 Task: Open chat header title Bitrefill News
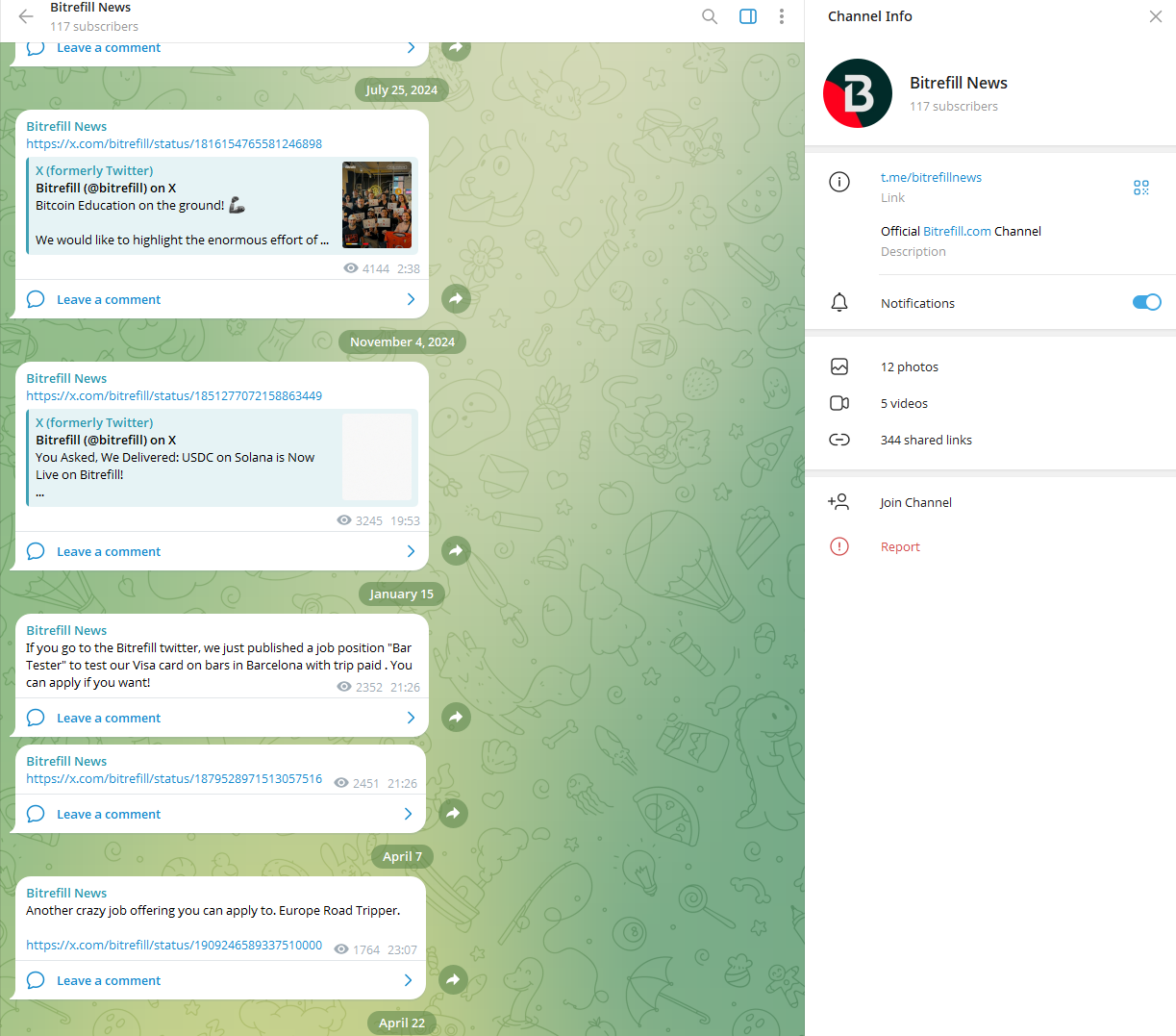[90, 8]
